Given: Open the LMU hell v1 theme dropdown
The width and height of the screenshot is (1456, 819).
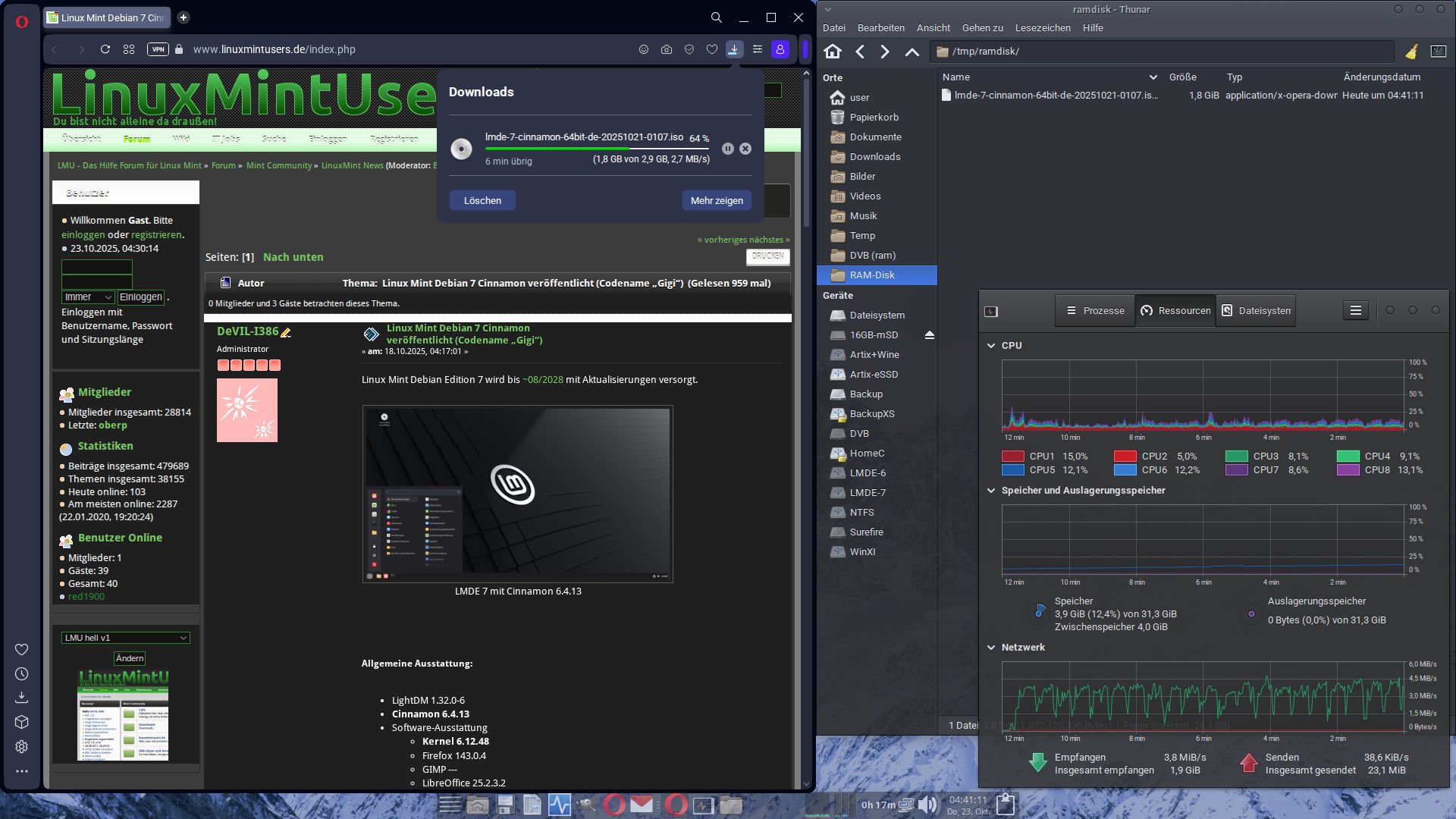Looking at the screenshot, I should coord(125,638).
